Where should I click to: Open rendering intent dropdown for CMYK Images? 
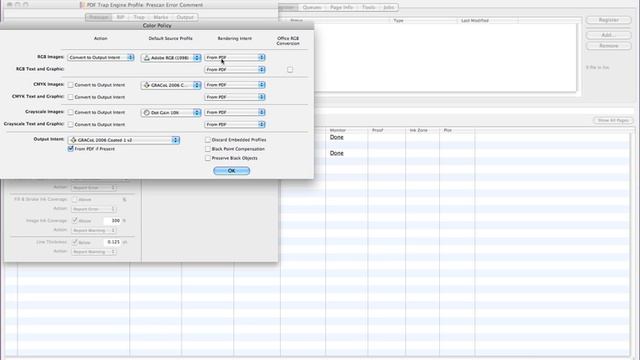(x=235, y=85)
